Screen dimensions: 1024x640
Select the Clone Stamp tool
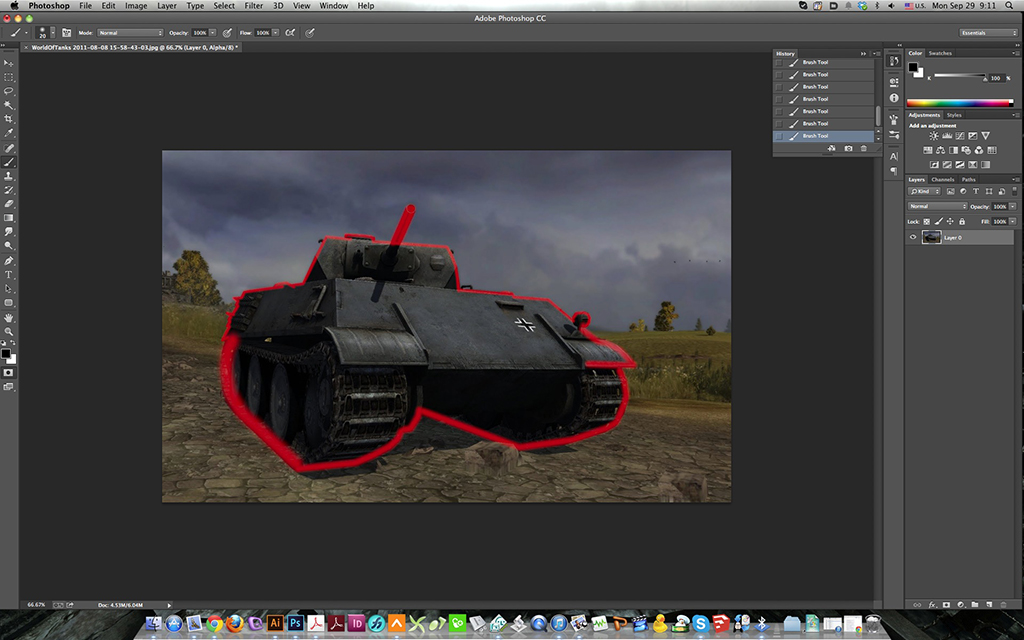click(8, 176)
